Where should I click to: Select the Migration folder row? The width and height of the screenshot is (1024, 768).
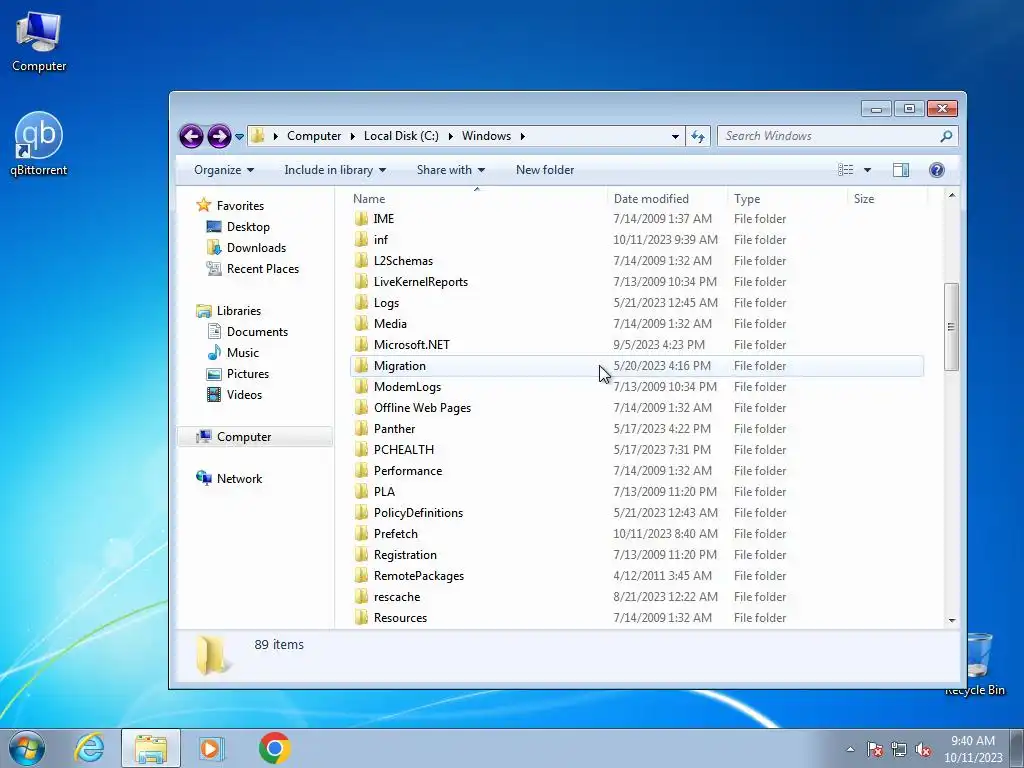click(x=637, y=366)
